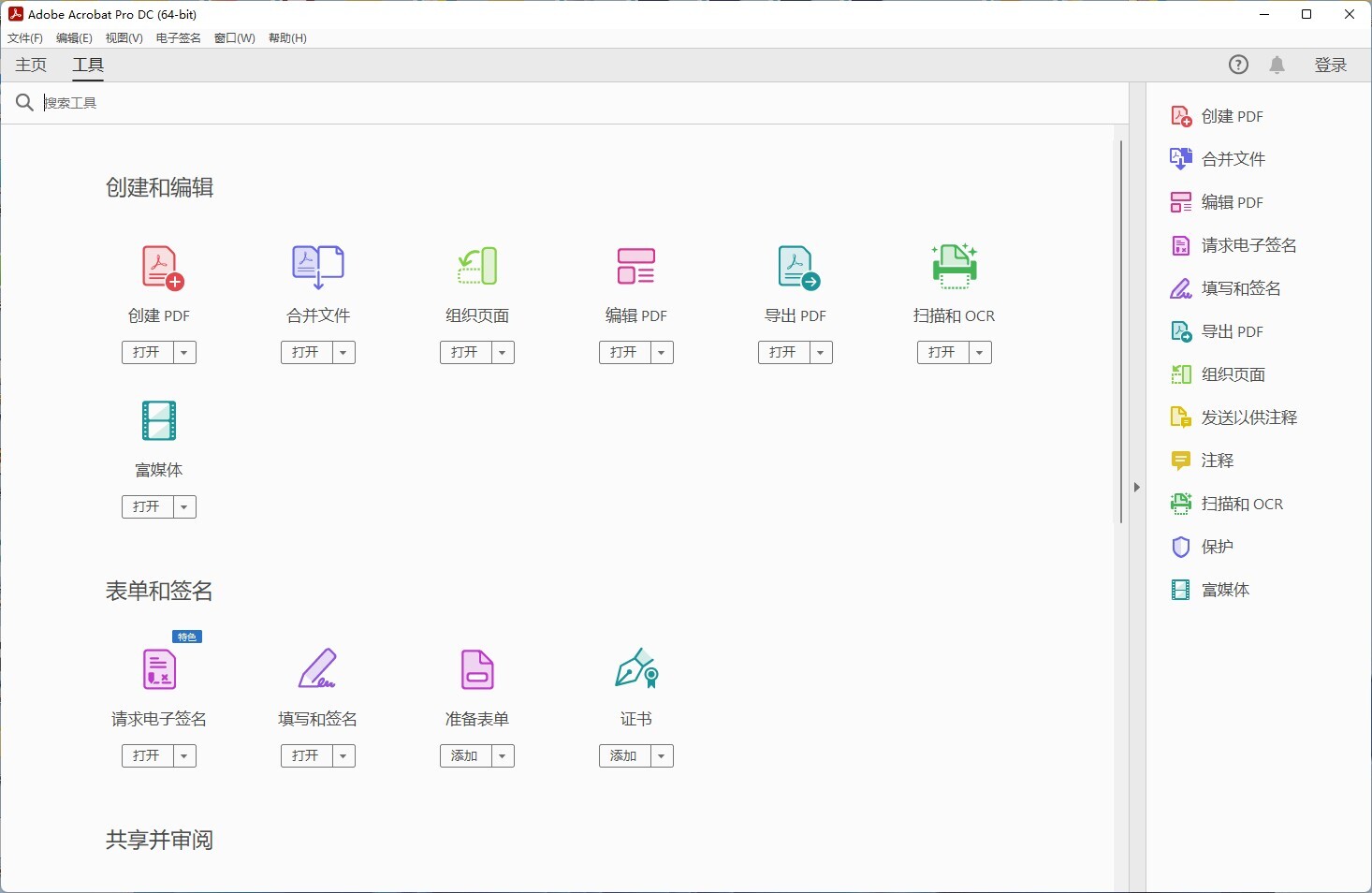Click 打开 button under 富媒体
Screen dimensions: 1372x893
tap(148, 507)
